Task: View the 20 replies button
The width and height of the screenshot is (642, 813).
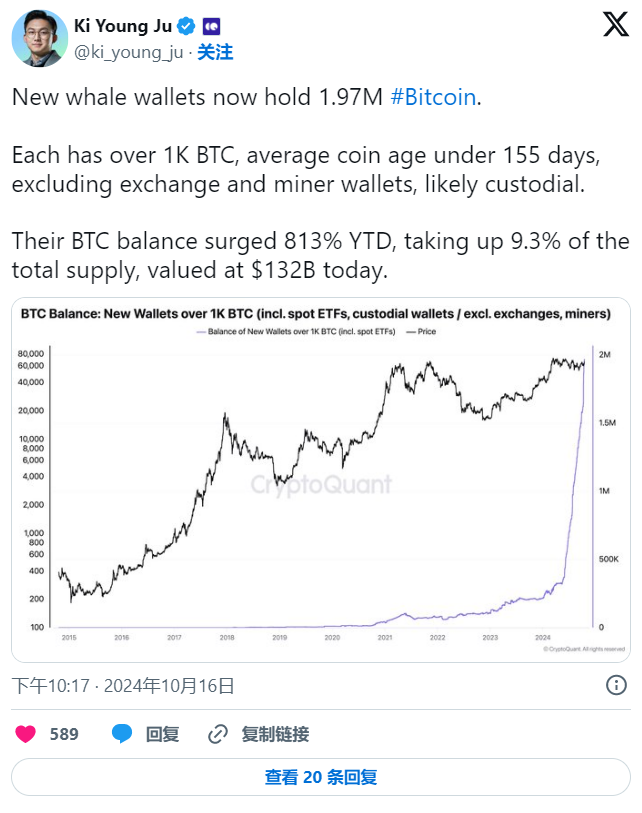Action: 321,777
